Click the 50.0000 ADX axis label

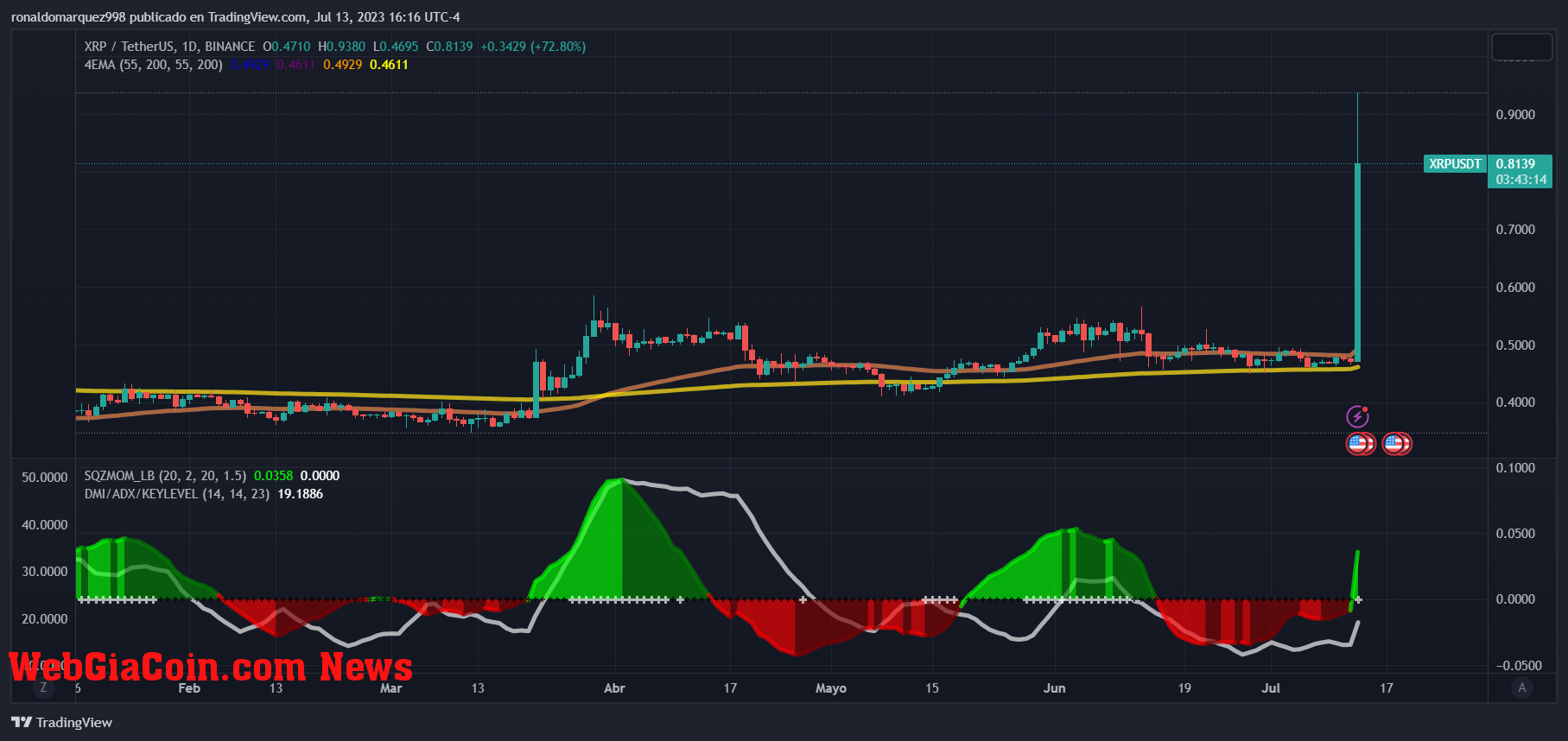coord(44,478)
